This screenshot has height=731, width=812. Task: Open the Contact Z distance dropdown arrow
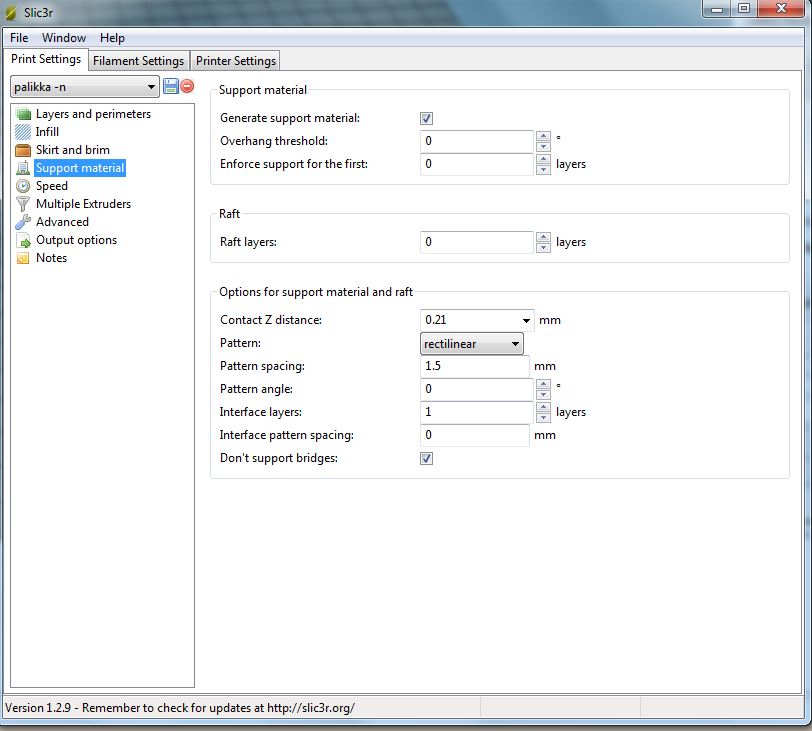click(x=526, y=320)
